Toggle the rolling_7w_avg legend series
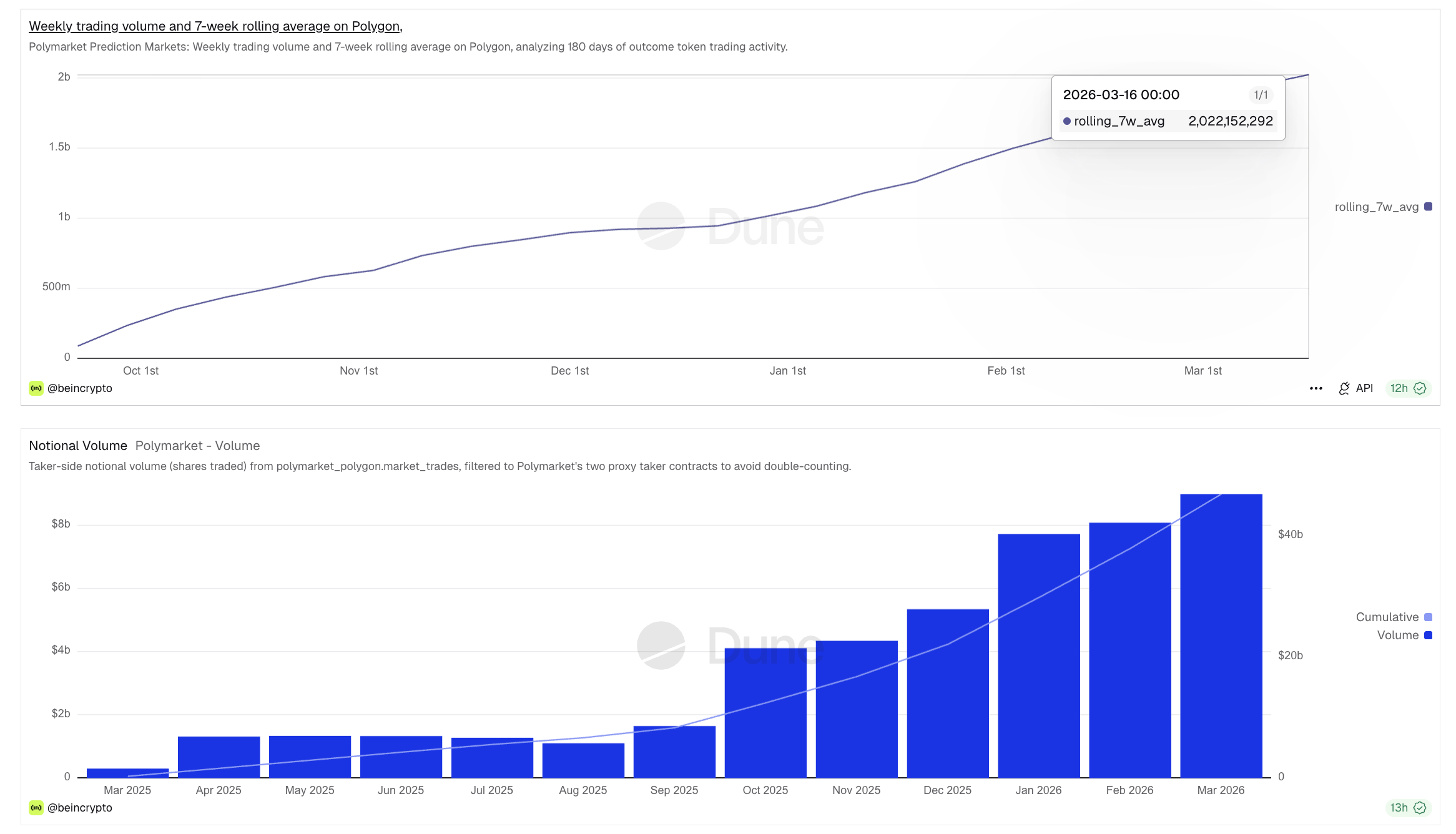Screen dimensions: 1456x834 pyautogui.click(x=1376, y=207)
